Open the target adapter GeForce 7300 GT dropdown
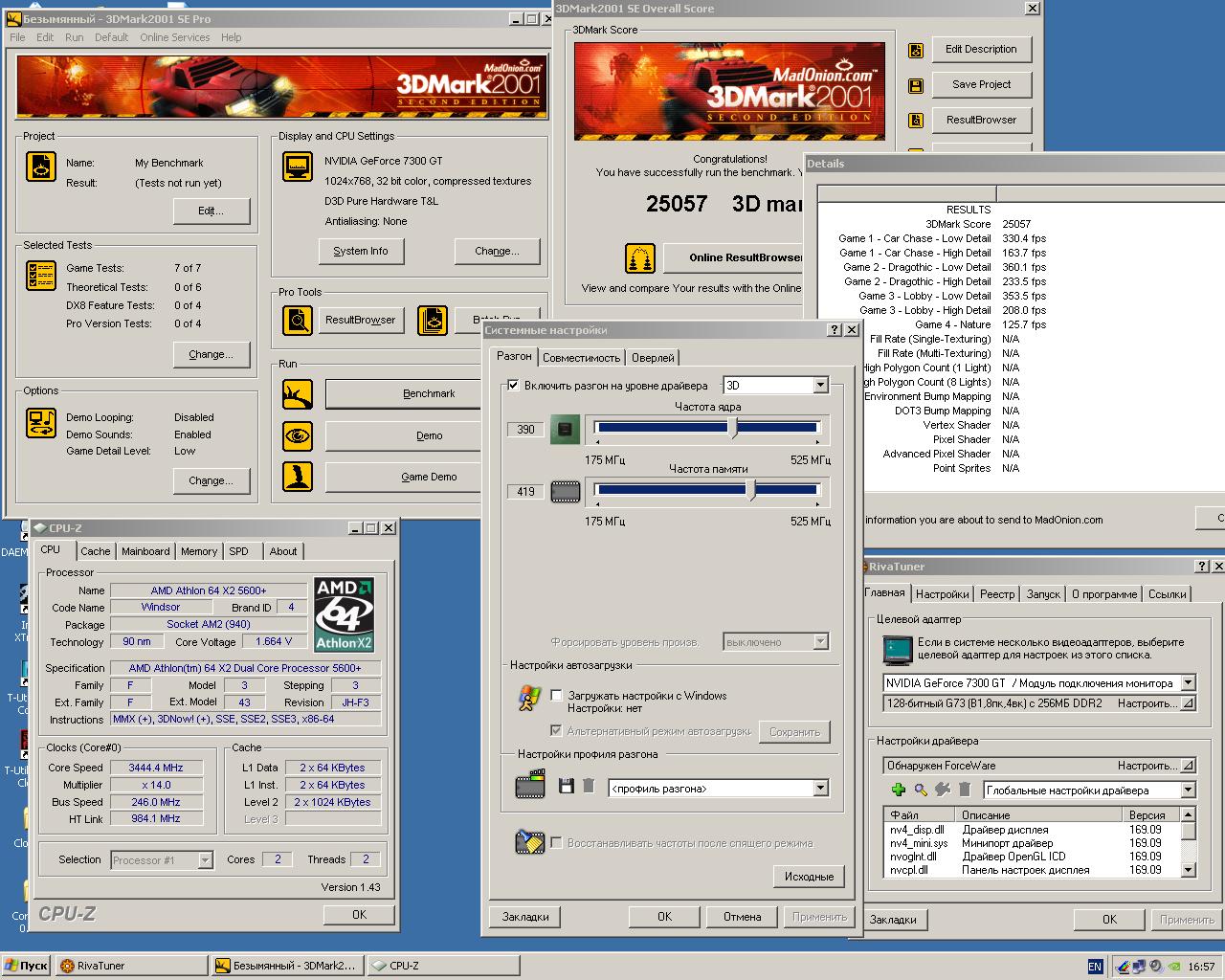The image size is (1225, 980). (1188, 683)
